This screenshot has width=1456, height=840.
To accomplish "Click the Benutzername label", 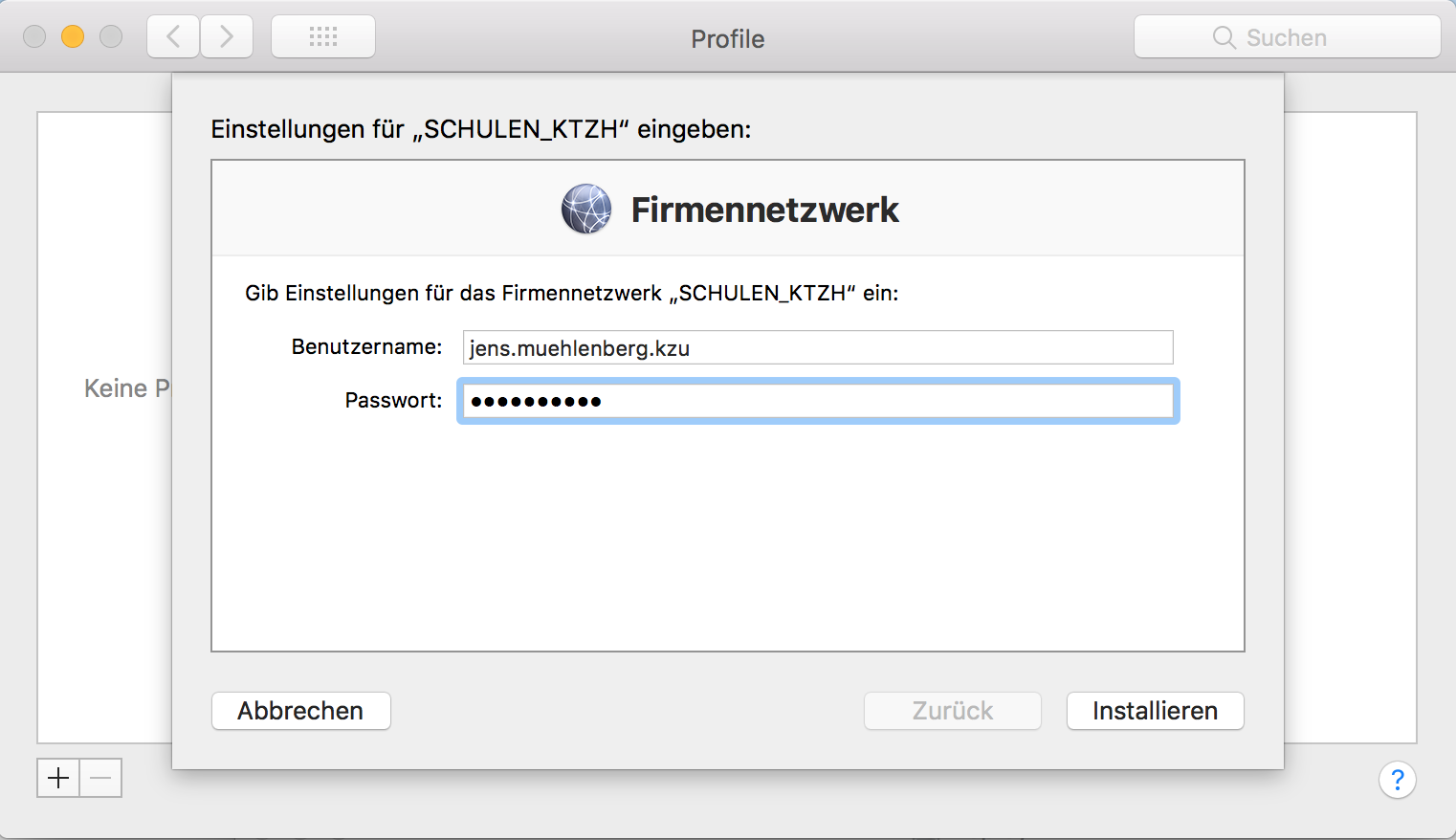I will 366,346.
